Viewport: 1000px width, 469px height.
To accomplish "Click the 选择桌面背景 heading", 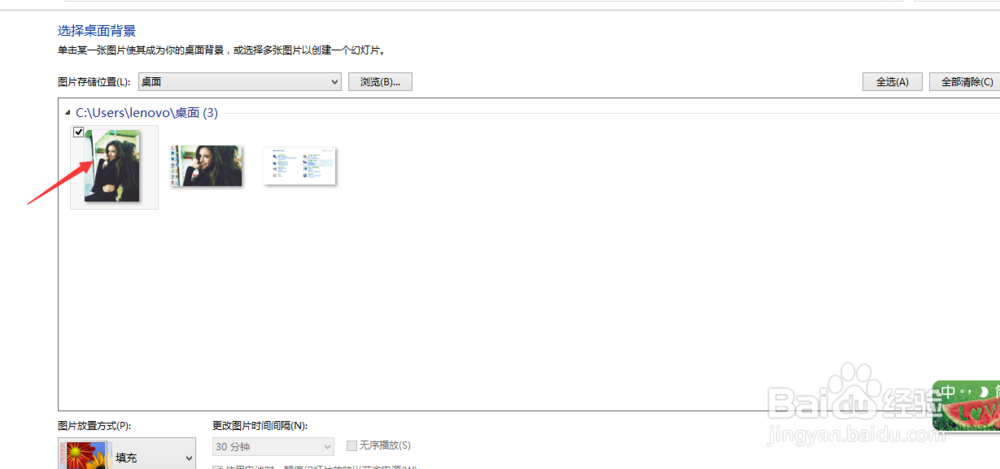I will click(96, 31).
